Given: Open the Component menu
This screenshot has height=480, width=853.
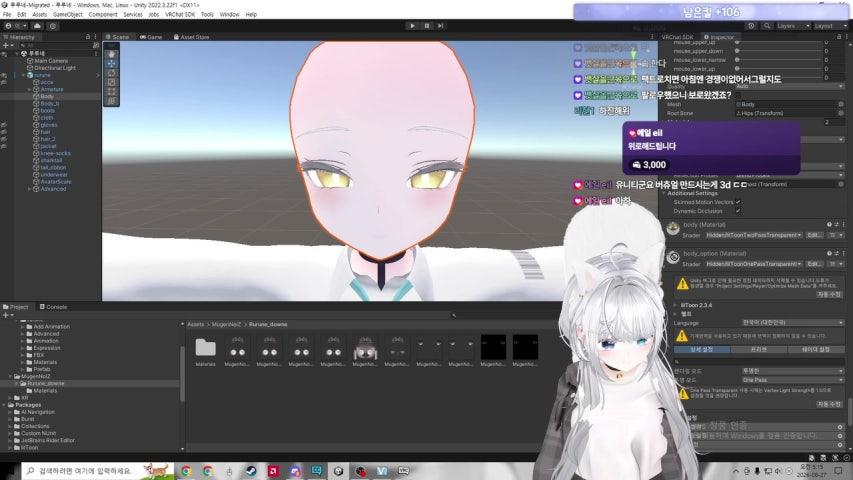Looking at the screenshot, I should tap(103, 15).
